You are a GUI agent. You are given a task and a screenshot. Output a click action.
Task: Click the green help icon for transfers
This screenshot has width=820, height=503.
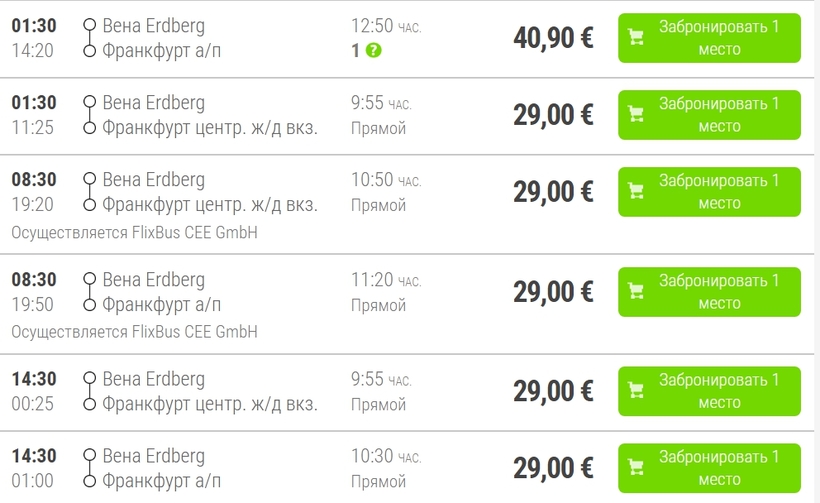coord(373,51)
